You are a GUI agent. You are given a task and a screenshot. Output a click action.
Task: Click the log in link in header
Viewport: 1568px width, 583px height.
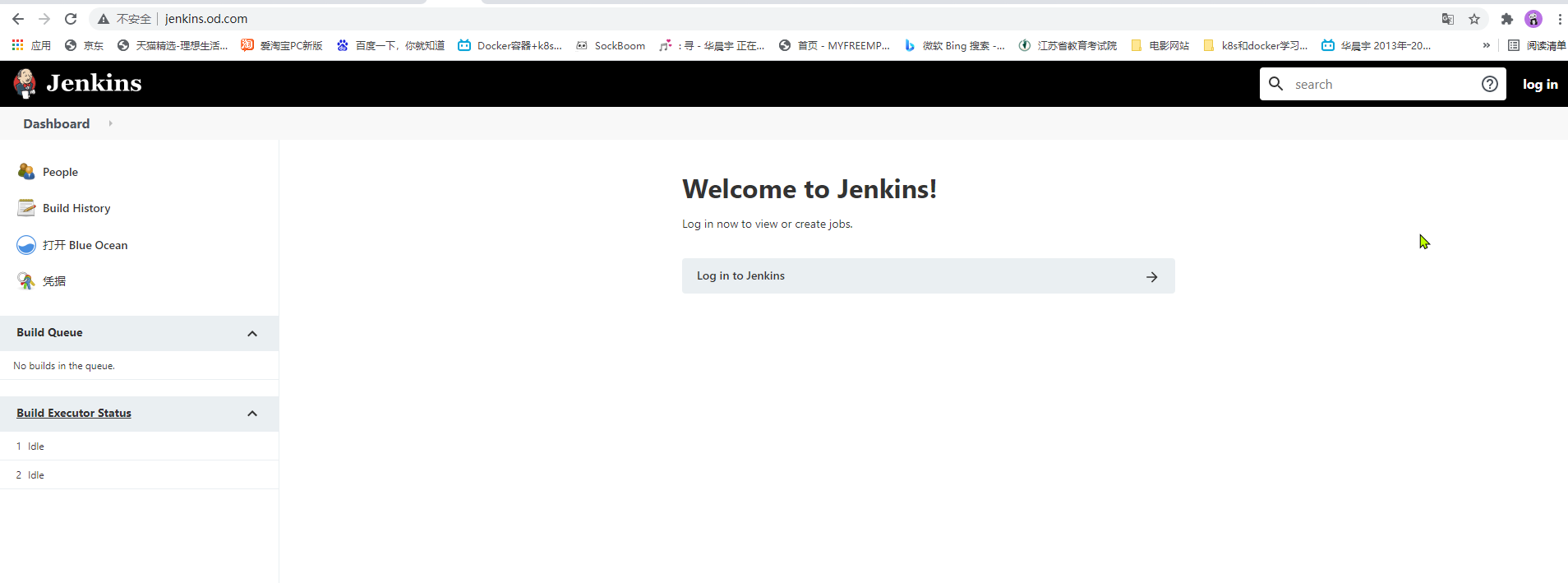coord(1540,84)
